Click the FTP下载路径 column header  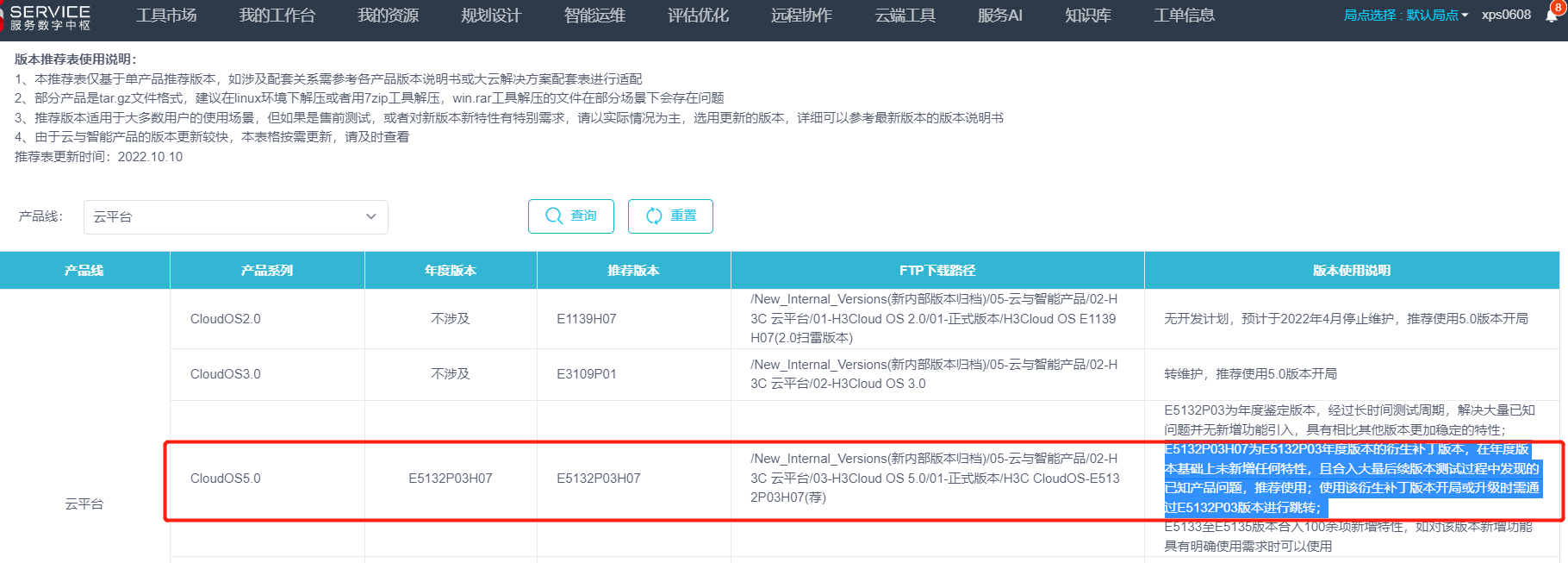(937, 271)
